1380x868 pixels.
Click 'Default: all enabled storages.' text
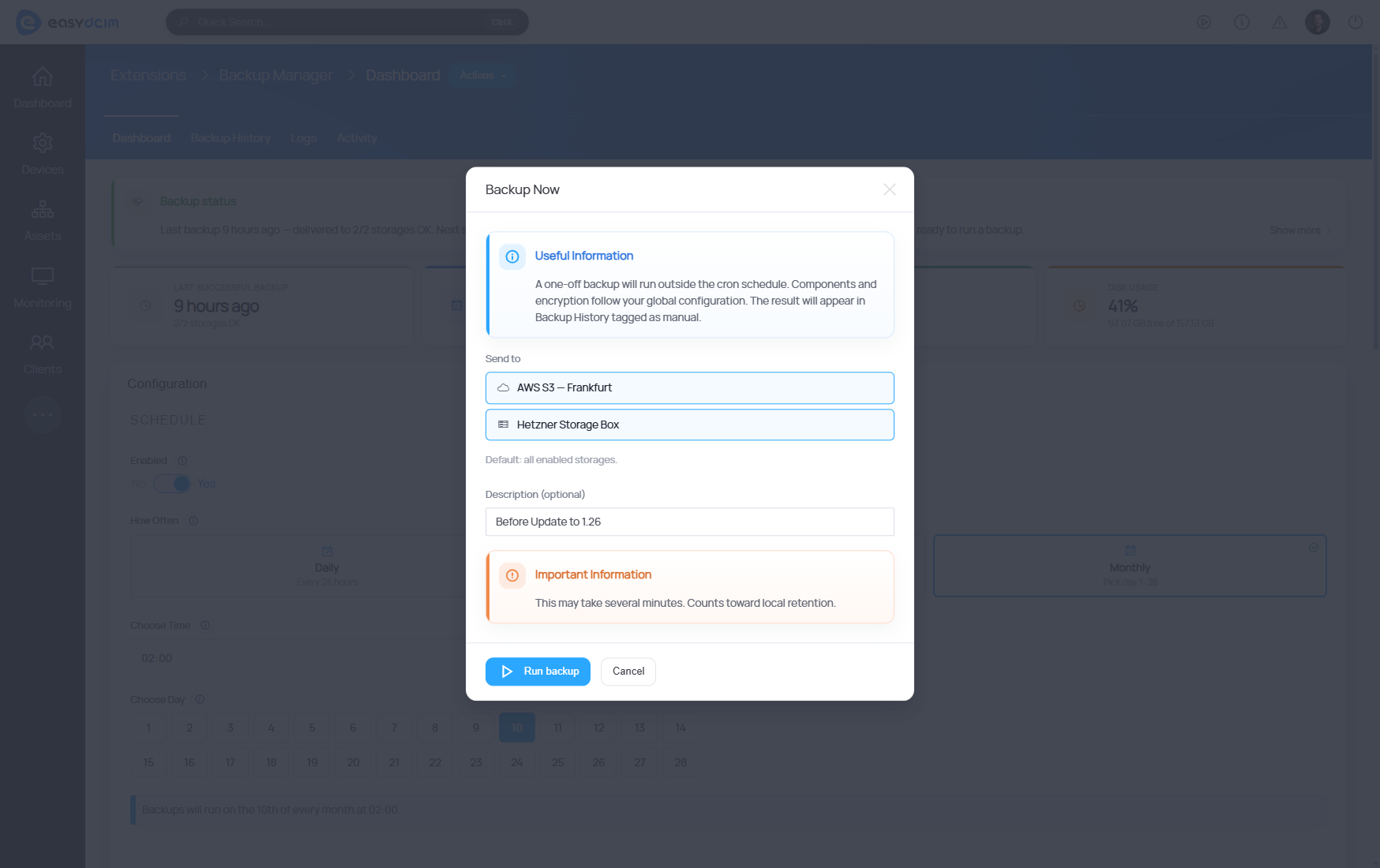[551, 460]
